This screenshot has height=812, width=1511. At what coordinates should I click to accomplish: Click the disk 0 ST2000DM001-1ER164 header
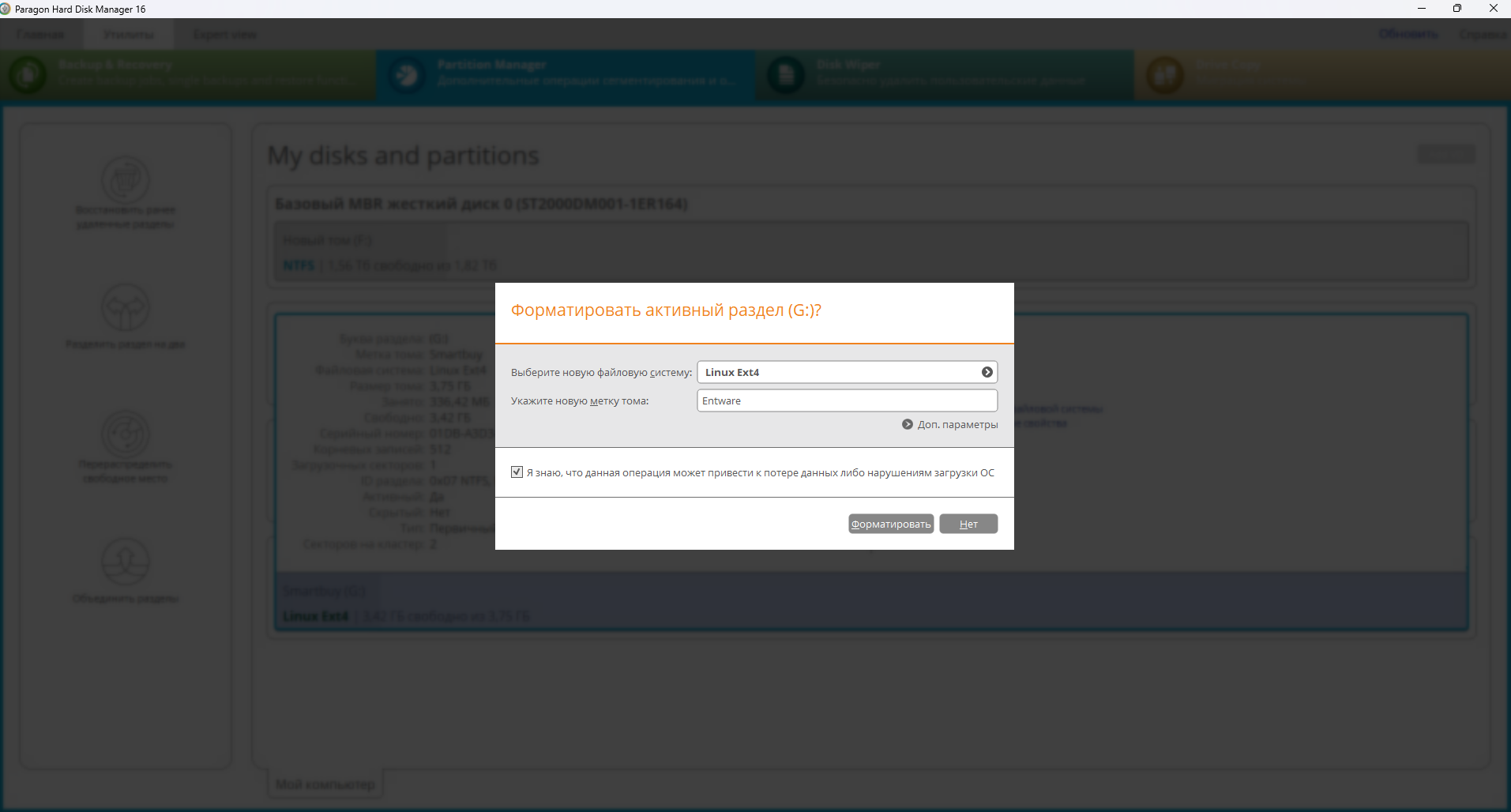(481, 204)
